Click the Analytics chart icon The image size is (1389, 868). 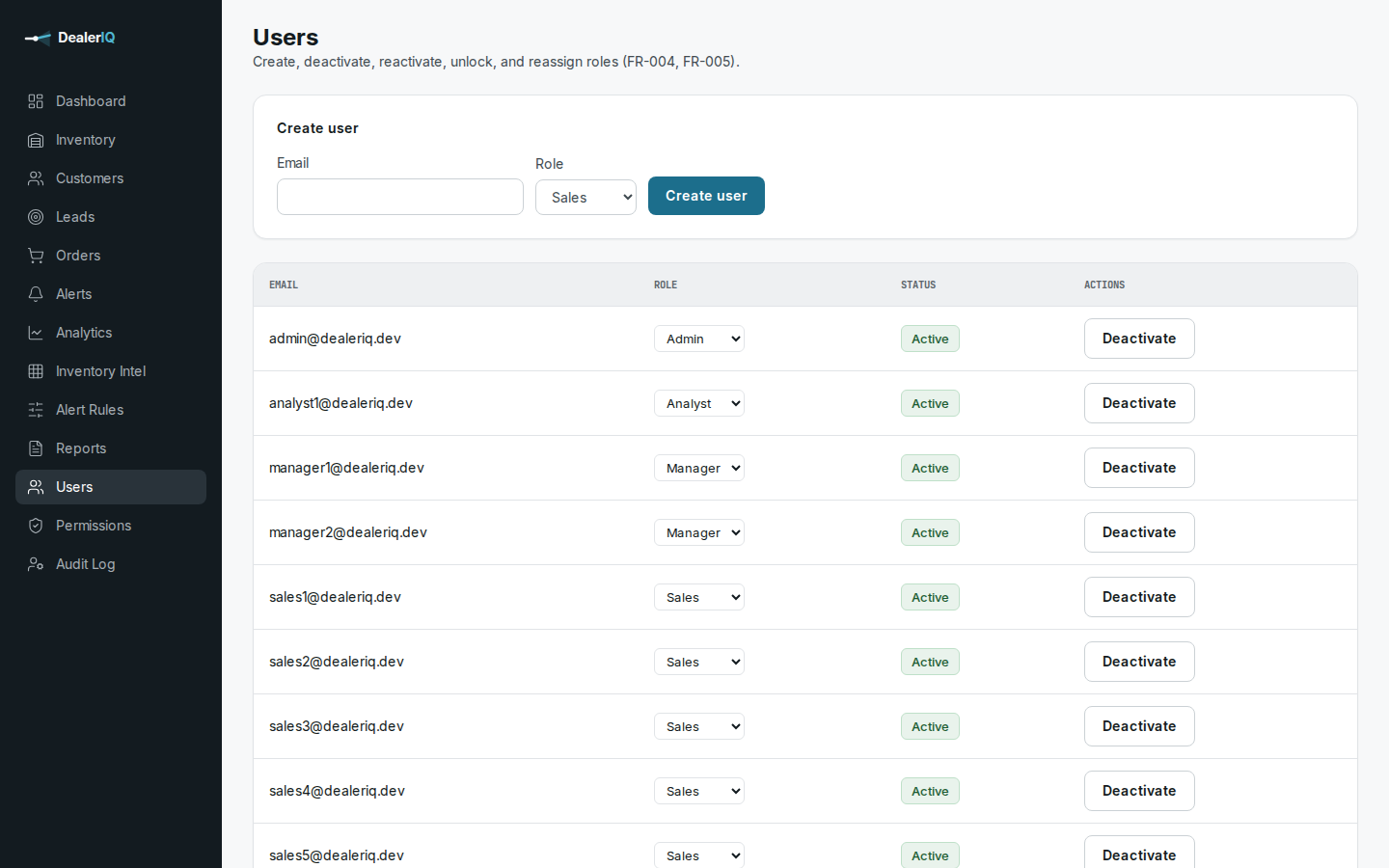click(x=36, y=333)
